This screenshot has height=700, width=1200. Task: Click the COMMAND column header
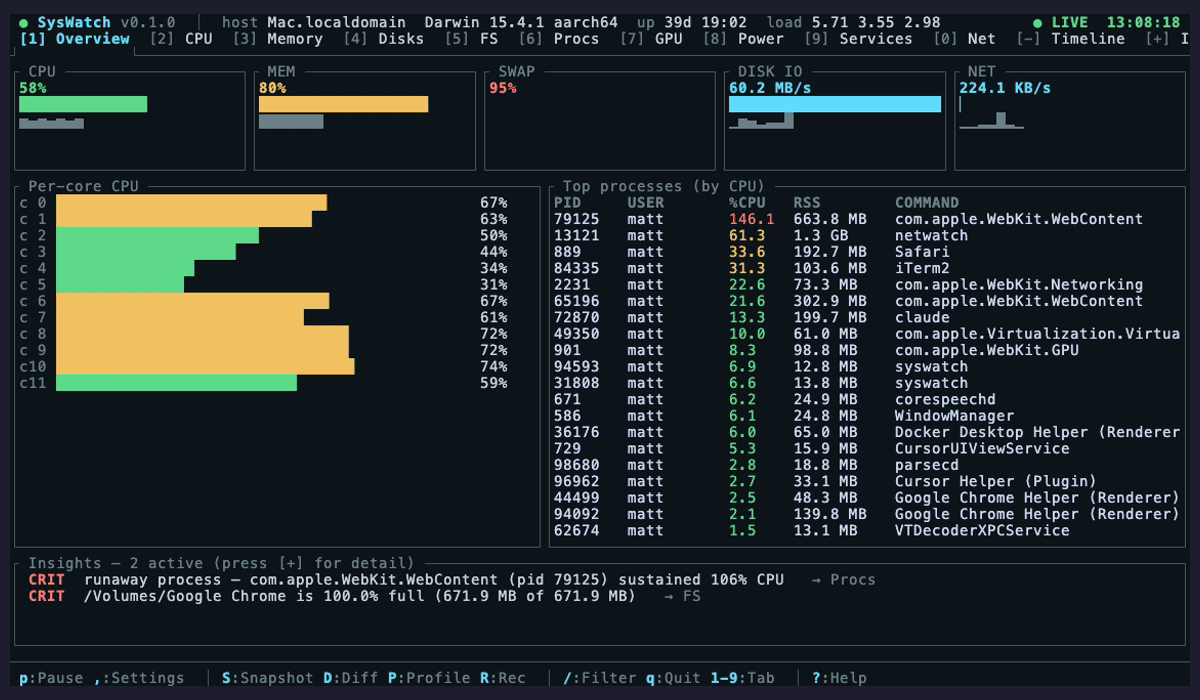[927, 203]
